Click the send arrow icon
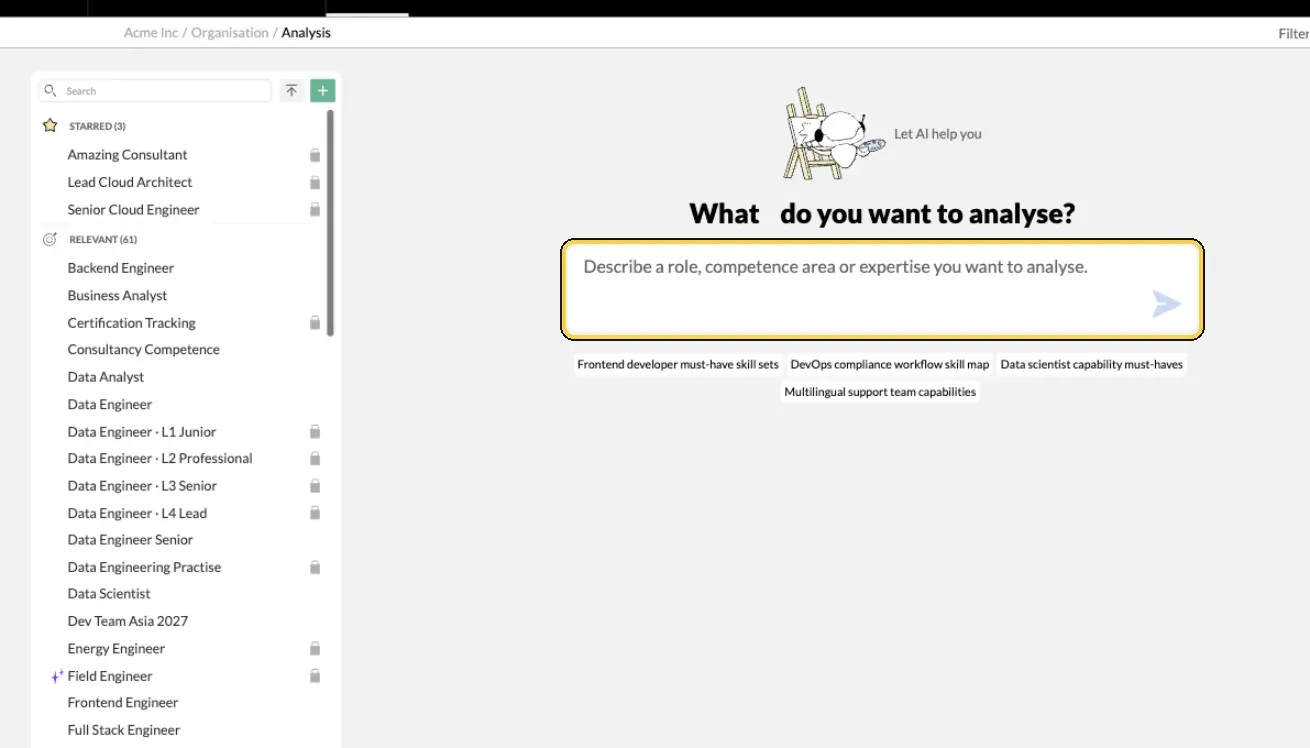This screenshot has height=748, width=1310. click(1166, 304)
